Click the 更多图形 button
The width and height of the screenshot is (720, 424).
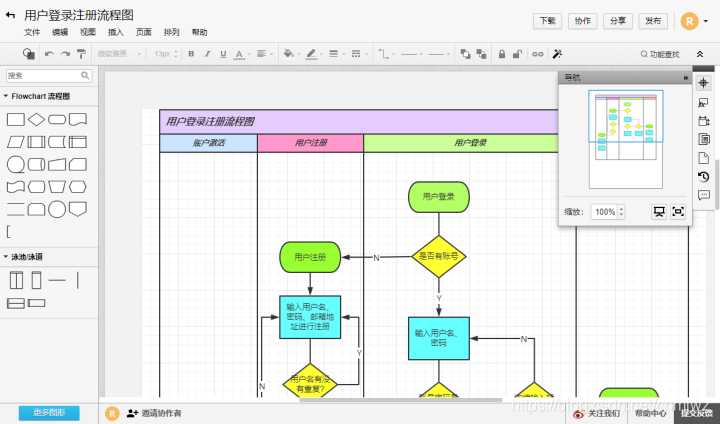[49, 413]
